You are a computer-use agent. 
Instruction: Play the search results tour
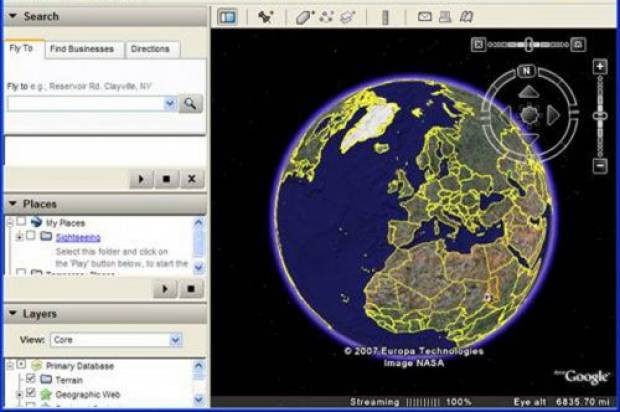click(x=141, y=179)
